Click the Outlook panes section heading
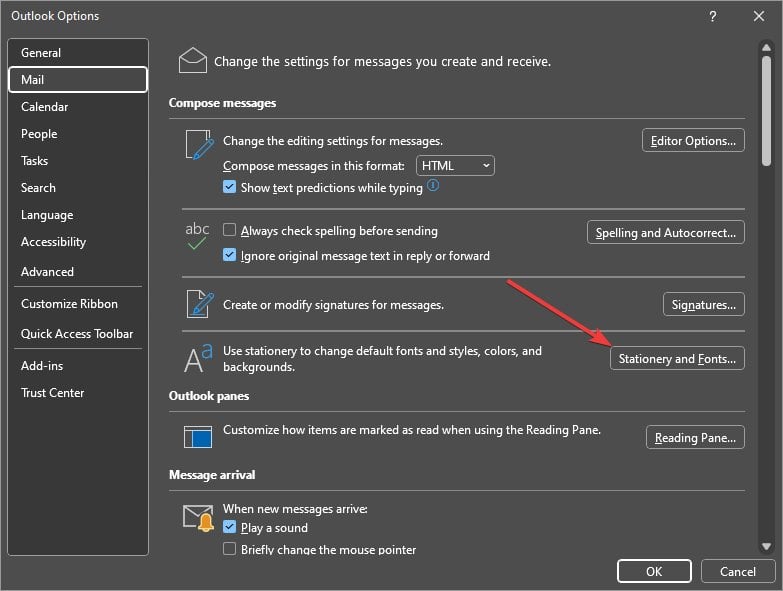 209,396
